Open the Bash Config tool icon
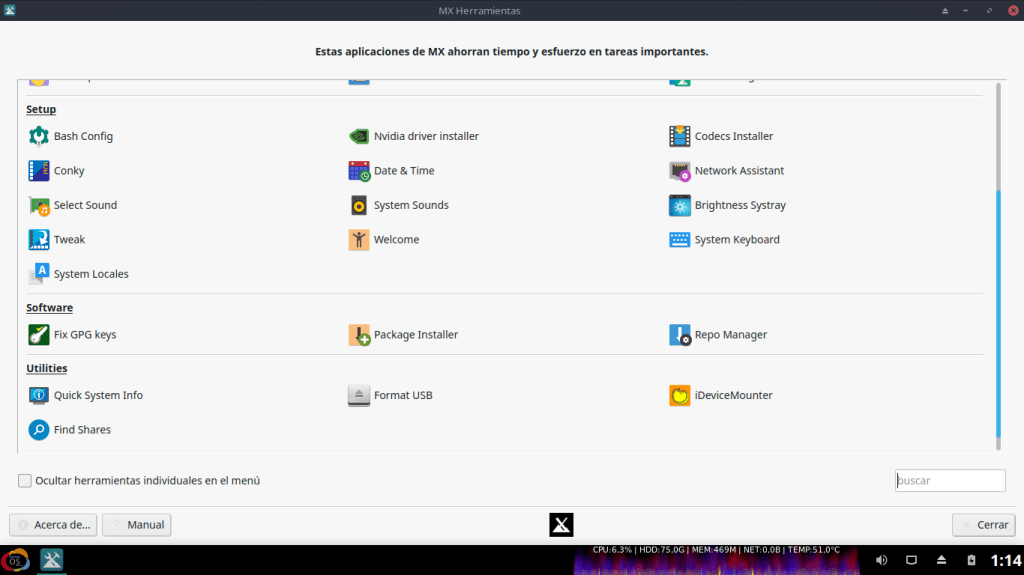 click(x=39, y=136)
